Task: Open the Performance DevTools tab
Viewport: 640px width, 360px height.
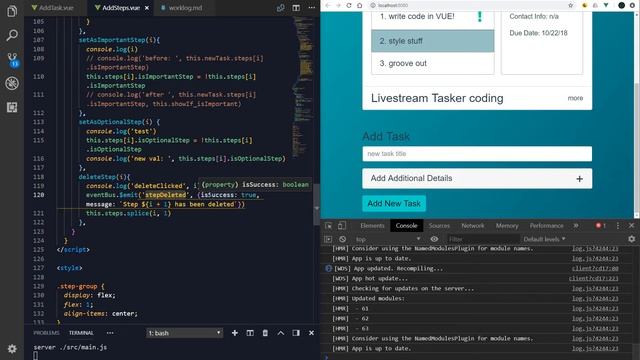Action: 546,225
